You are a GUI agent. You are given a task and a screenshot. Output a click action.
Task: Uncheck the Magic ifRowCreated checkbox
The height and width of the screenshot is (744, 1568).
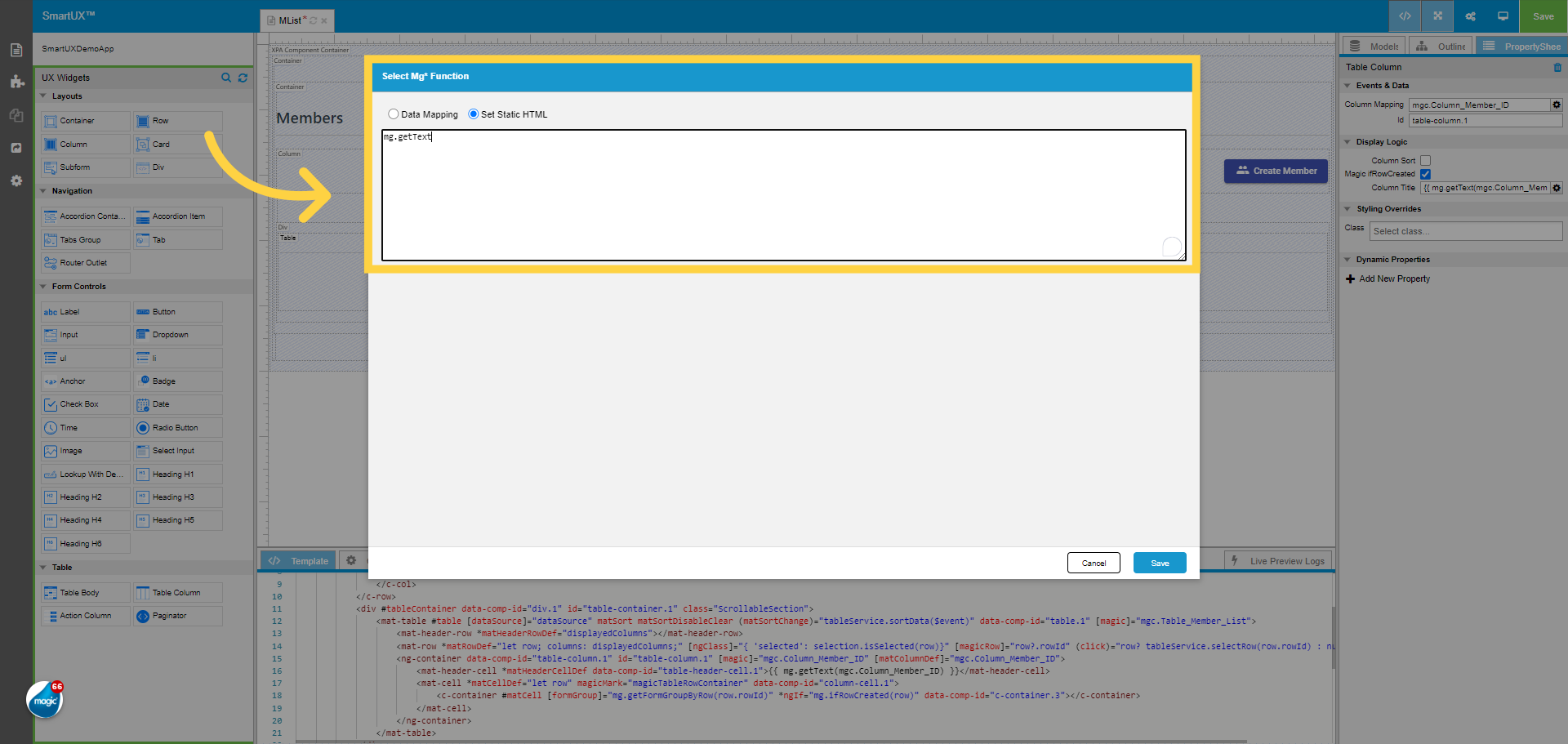coord(1426,174)
